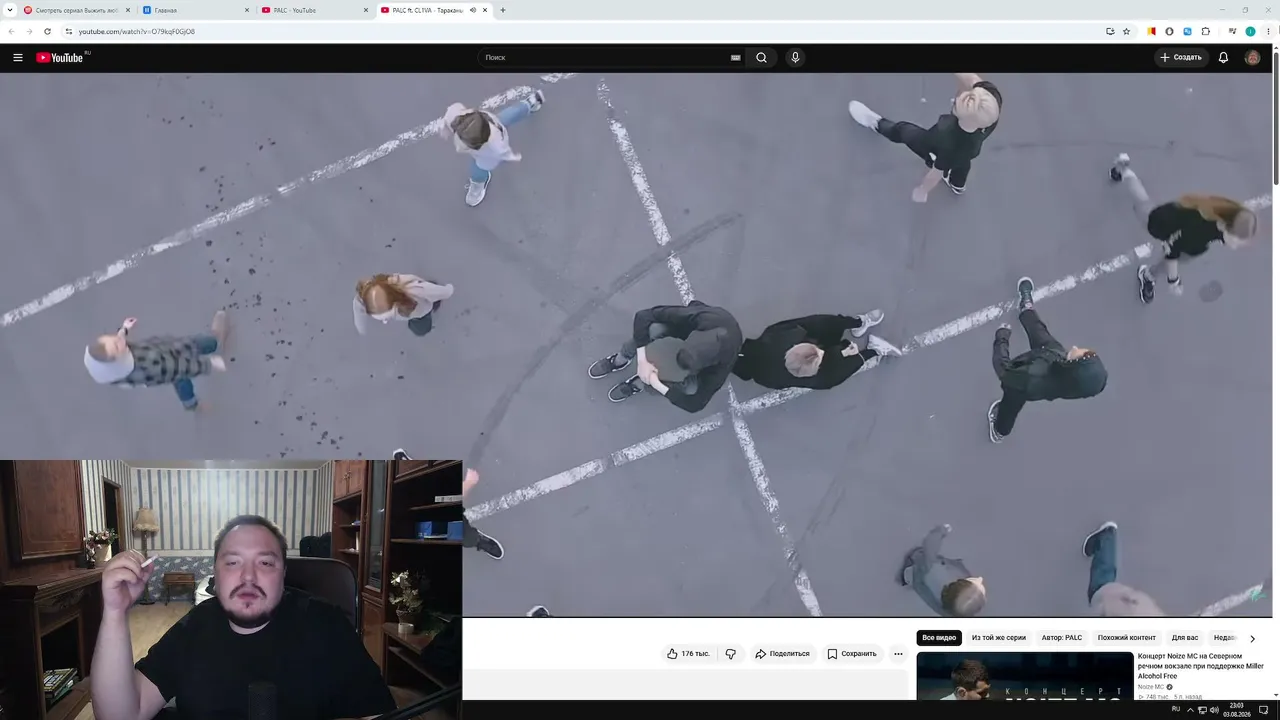Open more actions (three dots) under the video
Screen dimensions: 1280x720
(x=898, y=654)
